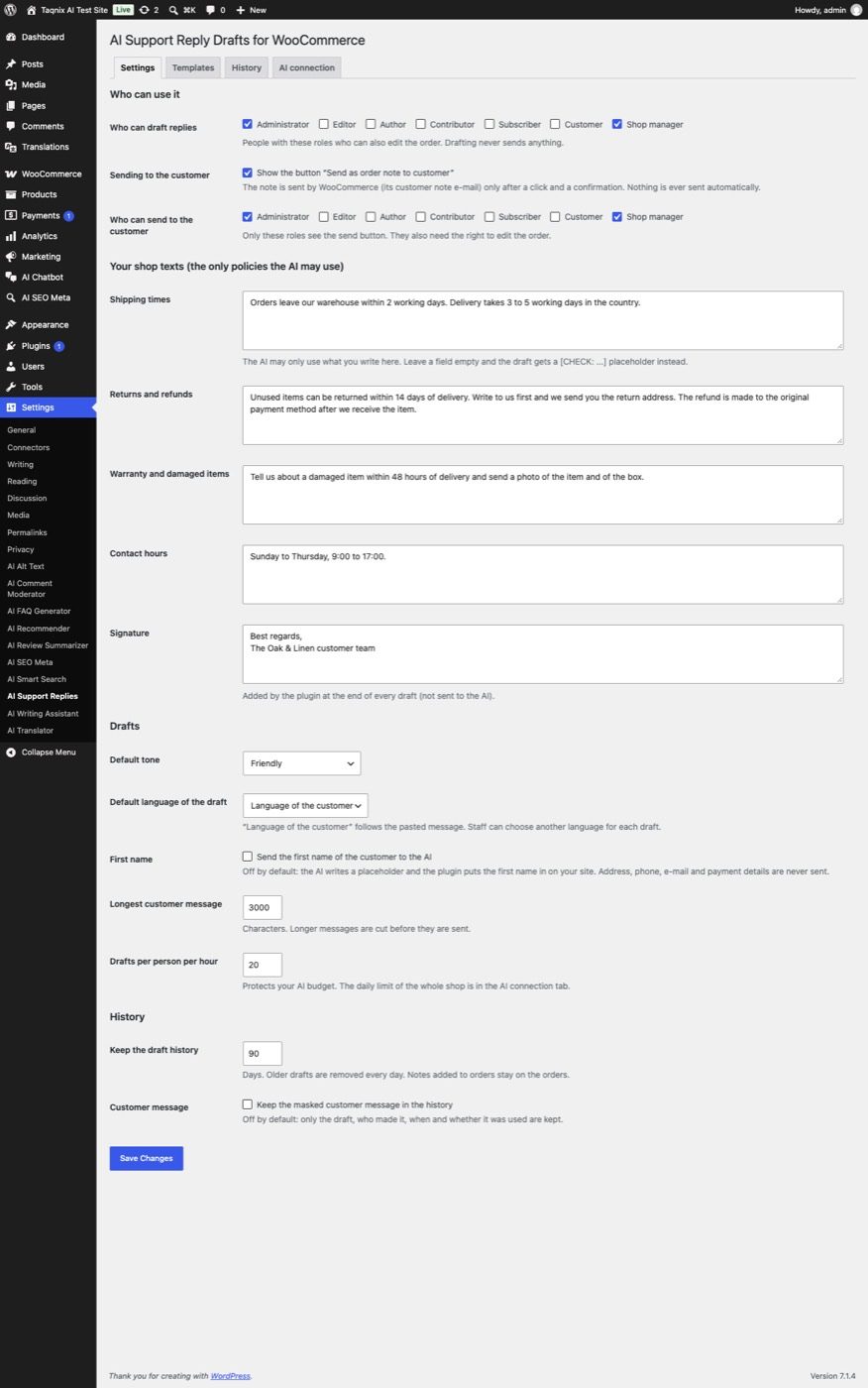Open Dashboard via its gauge icon
The height and width of the screenshot is (1388, 868).
11,37
